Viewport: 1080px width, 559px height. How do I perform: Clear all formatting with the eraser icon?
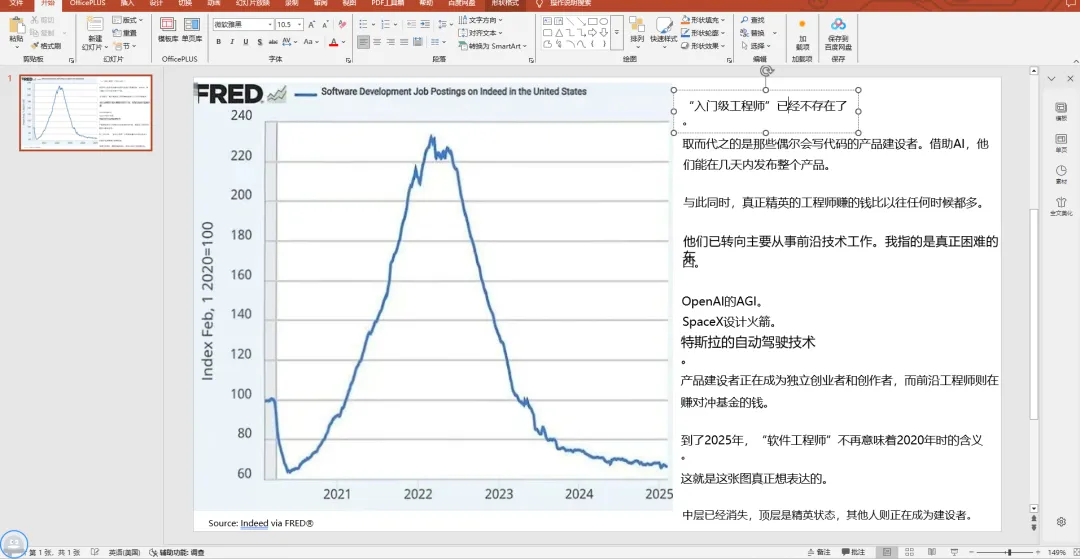[x=342, y=25]
